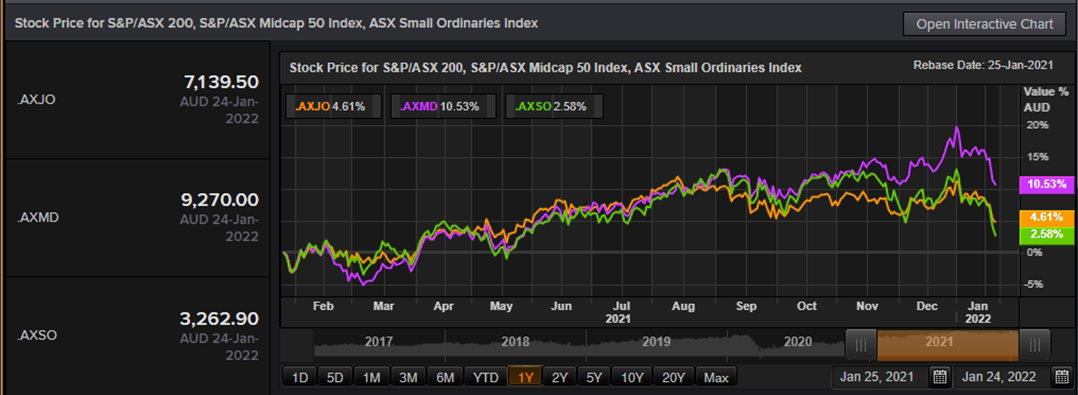Viewport: 1078px width, 395px height.
Task: Click the Open Interactive Chart button
Action: 984,24
